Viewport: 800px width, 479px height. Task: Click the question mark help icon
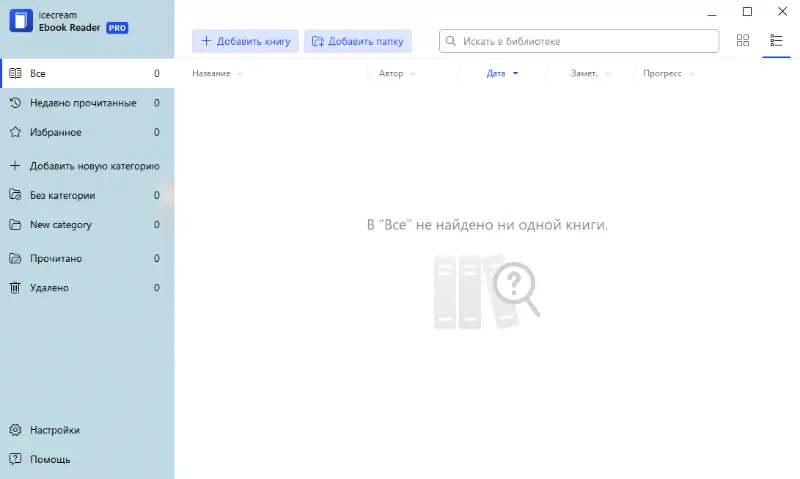pyautogui.click(x=15, y=459)
